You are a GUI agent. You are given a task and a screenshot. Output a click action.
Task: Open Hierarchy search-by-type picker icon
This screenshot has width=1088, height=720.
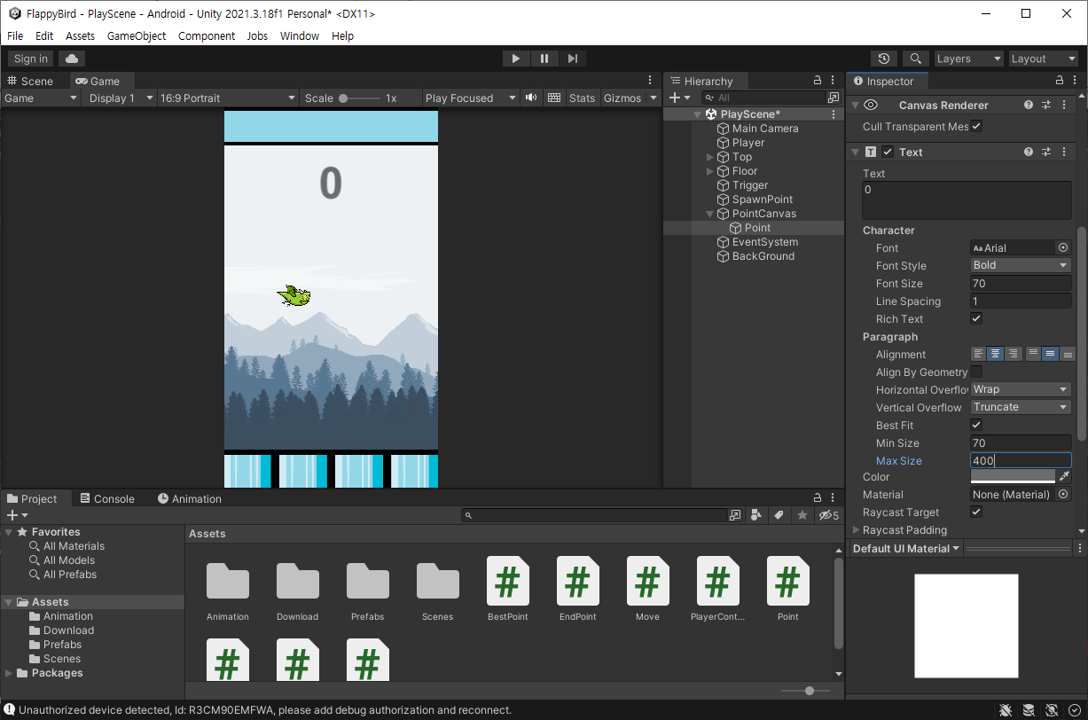click(x=833, y=98)
